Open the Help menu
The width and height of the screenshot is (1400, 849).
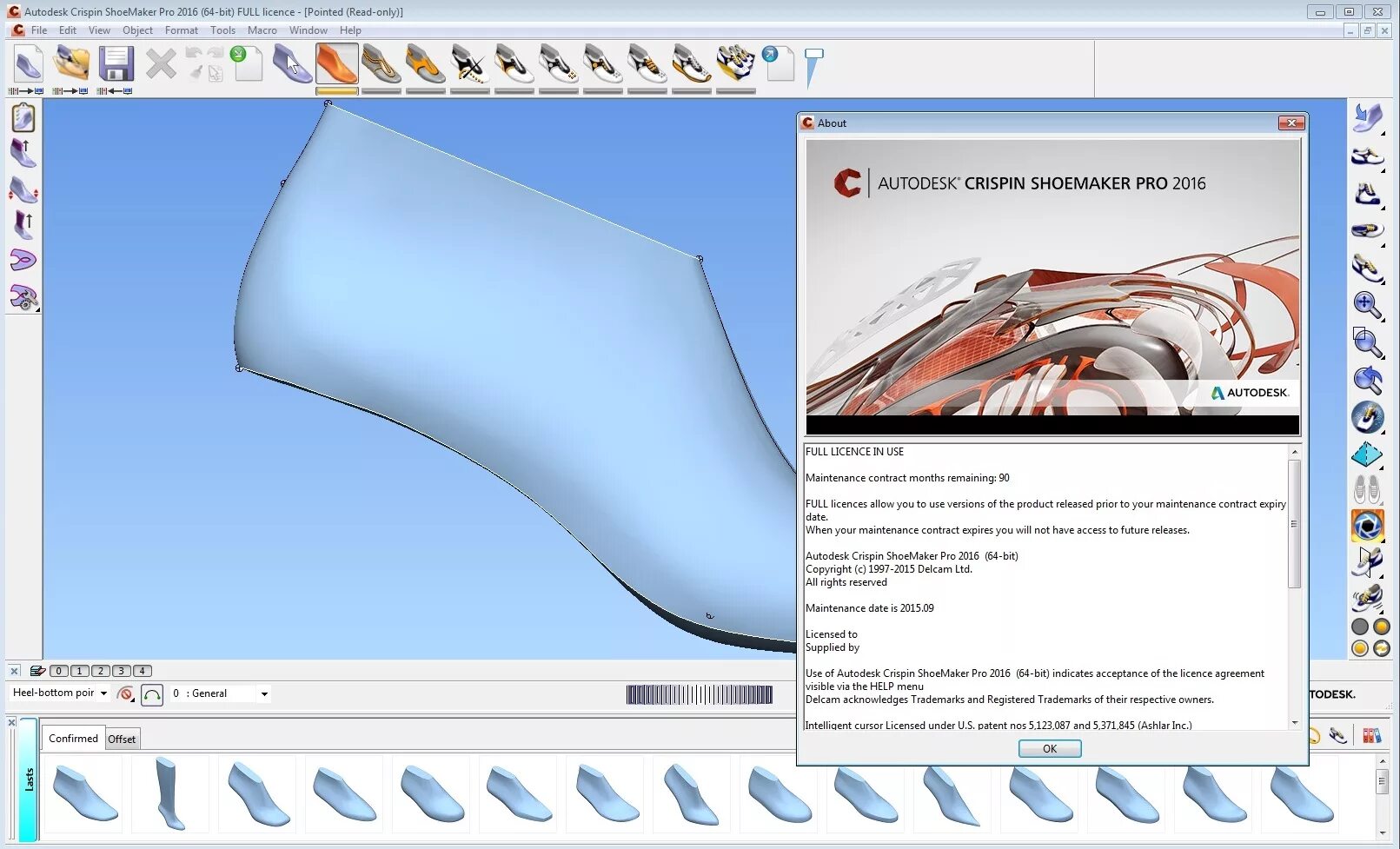[x=350, y=30]
